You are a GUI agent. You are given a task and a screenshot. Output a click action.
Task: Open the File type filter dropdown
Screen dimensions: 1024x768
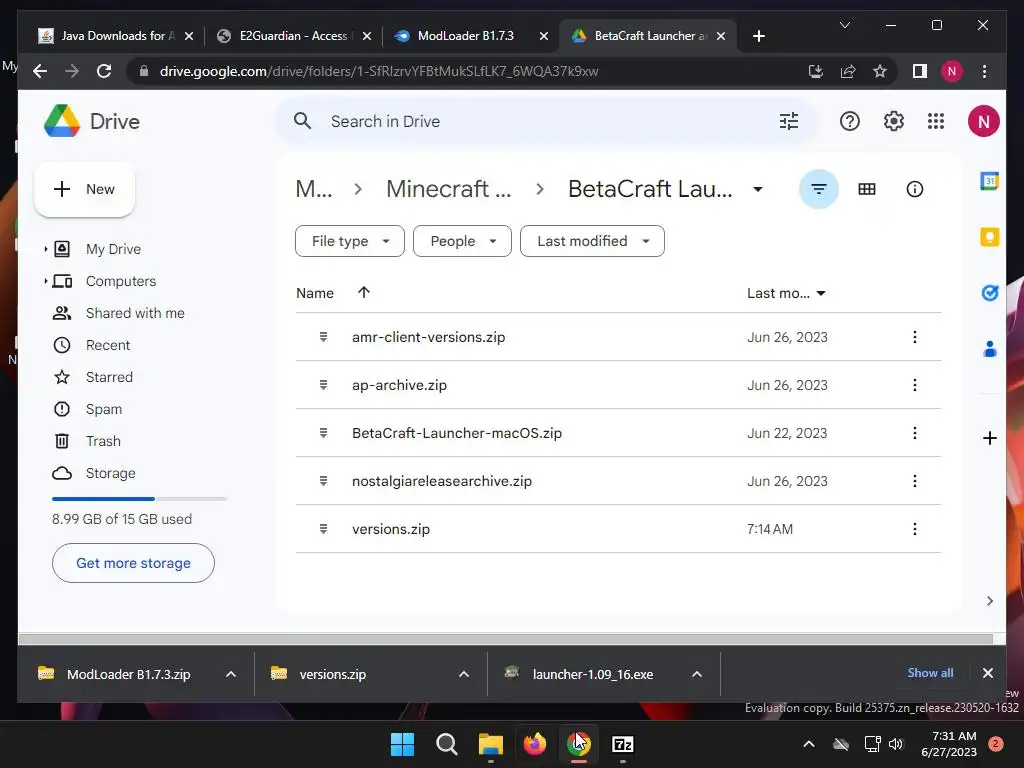(x=350, y=241)
